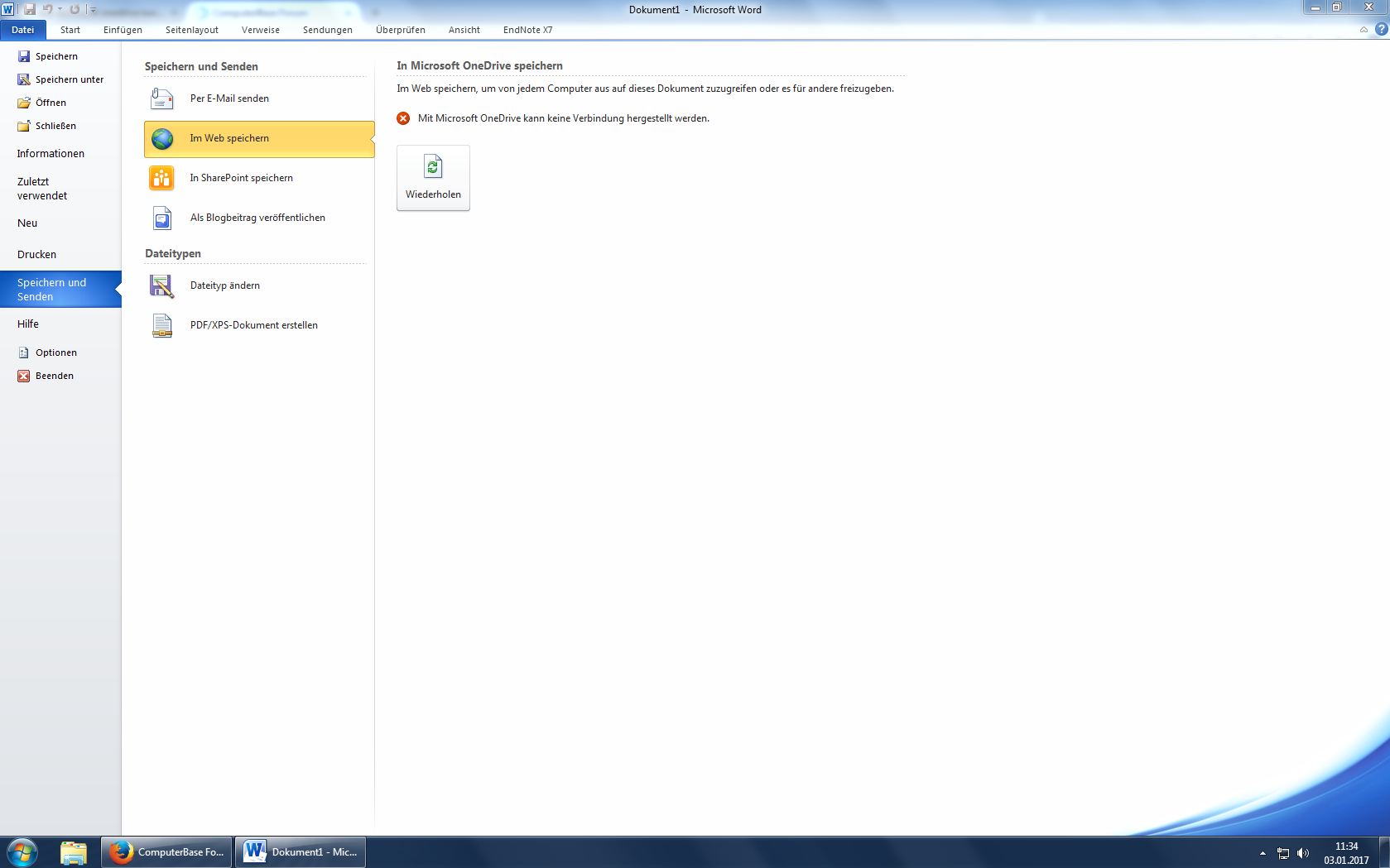Open the EndNote X7 tab
Screen dimensions: 1390x868
point(528,30)
